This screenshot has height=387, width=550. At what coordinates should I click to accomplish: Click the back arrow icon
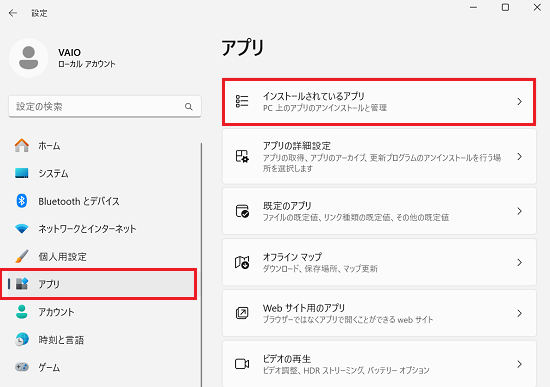(x=13, y=13)
